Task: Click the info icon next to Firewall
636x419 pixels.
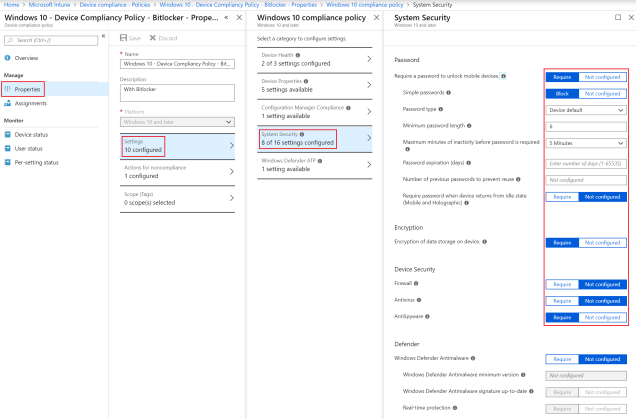Action: tap(415, 284)
